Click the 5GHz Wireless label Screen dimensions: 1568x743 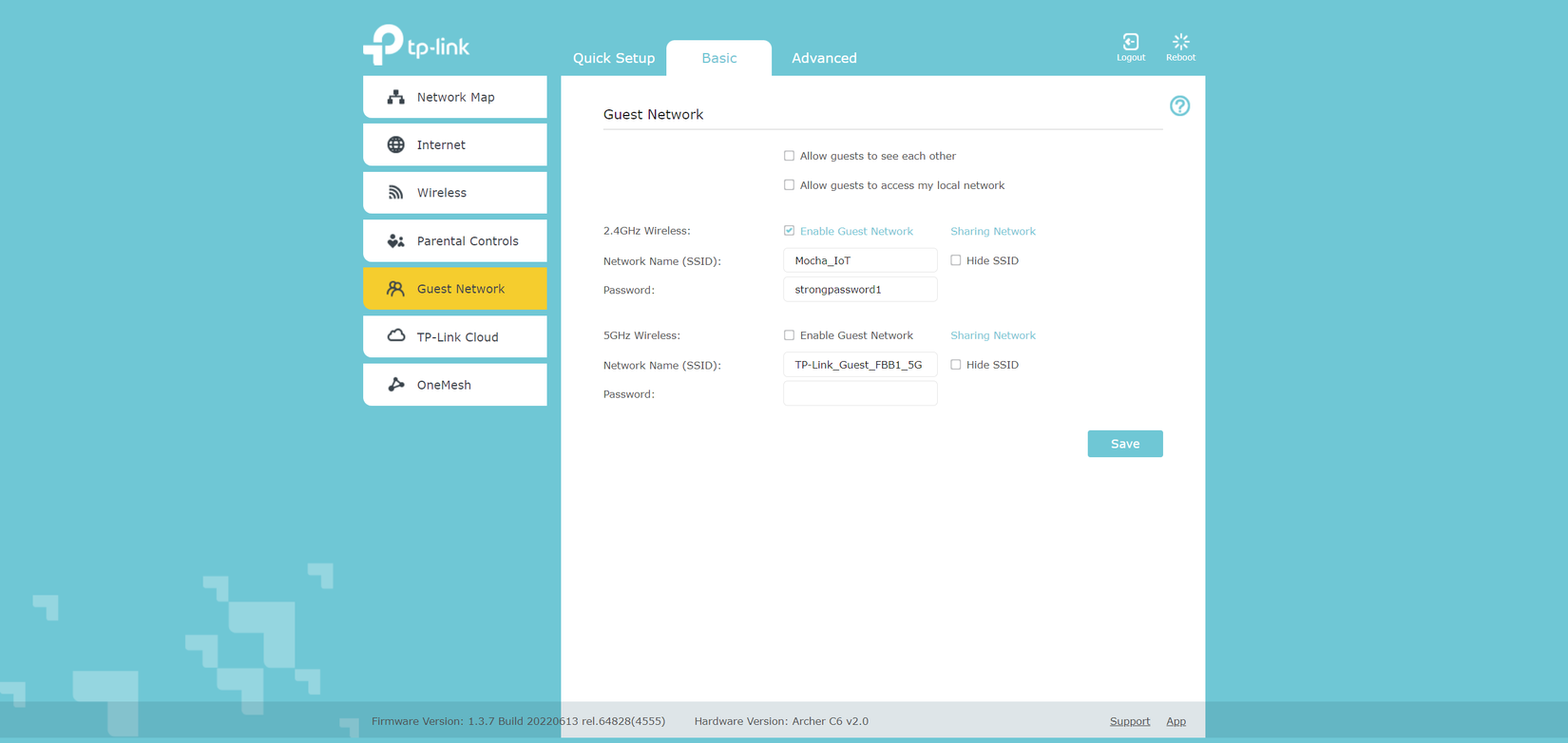(x=641, y=335)
